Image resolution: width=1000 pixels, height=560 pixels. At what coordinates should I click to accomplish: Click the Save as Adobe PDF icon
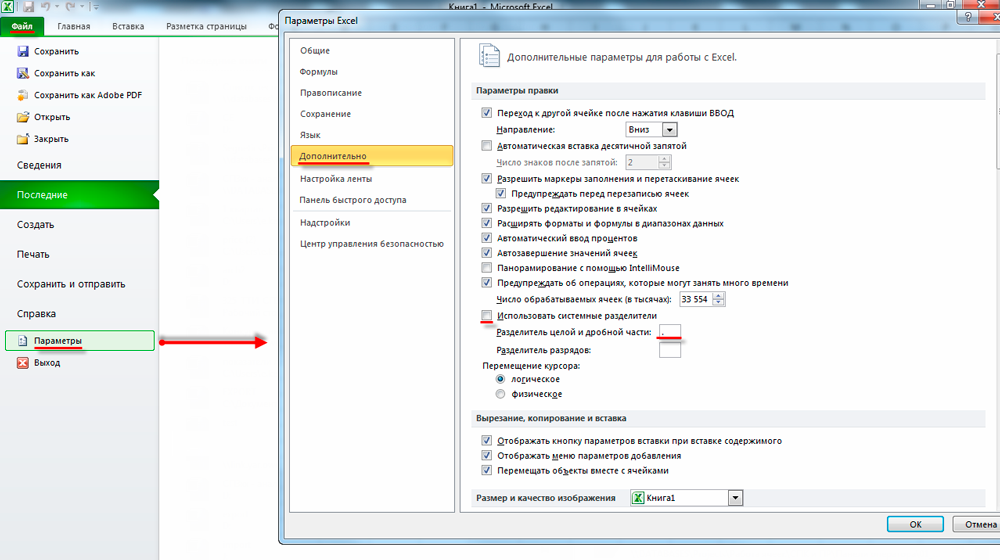coord(23,95)
